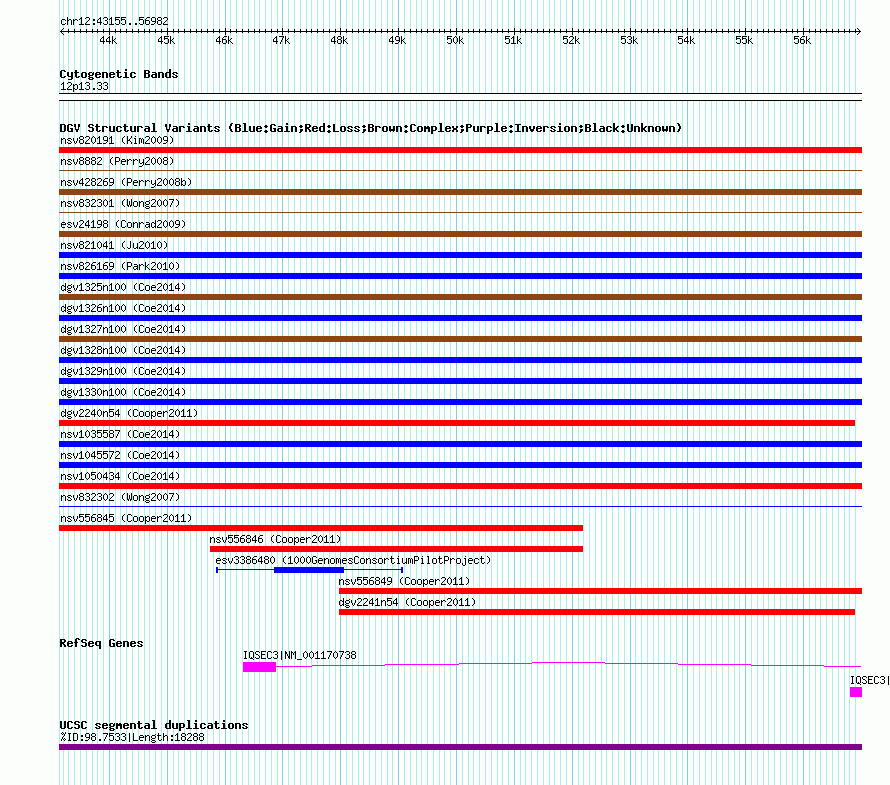The width and height of the screenshot is (890, 785).
Task: Click the UCSC segmental duplications track title
Action: click(x=154, y=725)
